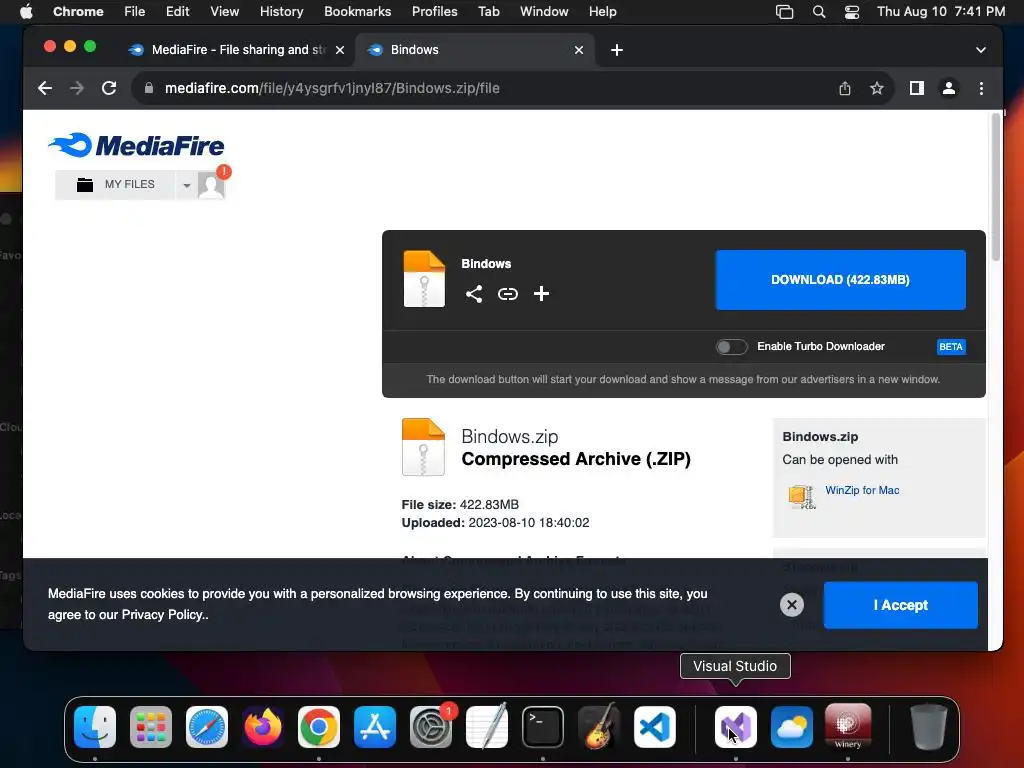Launch Firefox from the Dock
The width and height of the screenshot is (1024, 768).
pyautogui.click(x=263, y=727)
